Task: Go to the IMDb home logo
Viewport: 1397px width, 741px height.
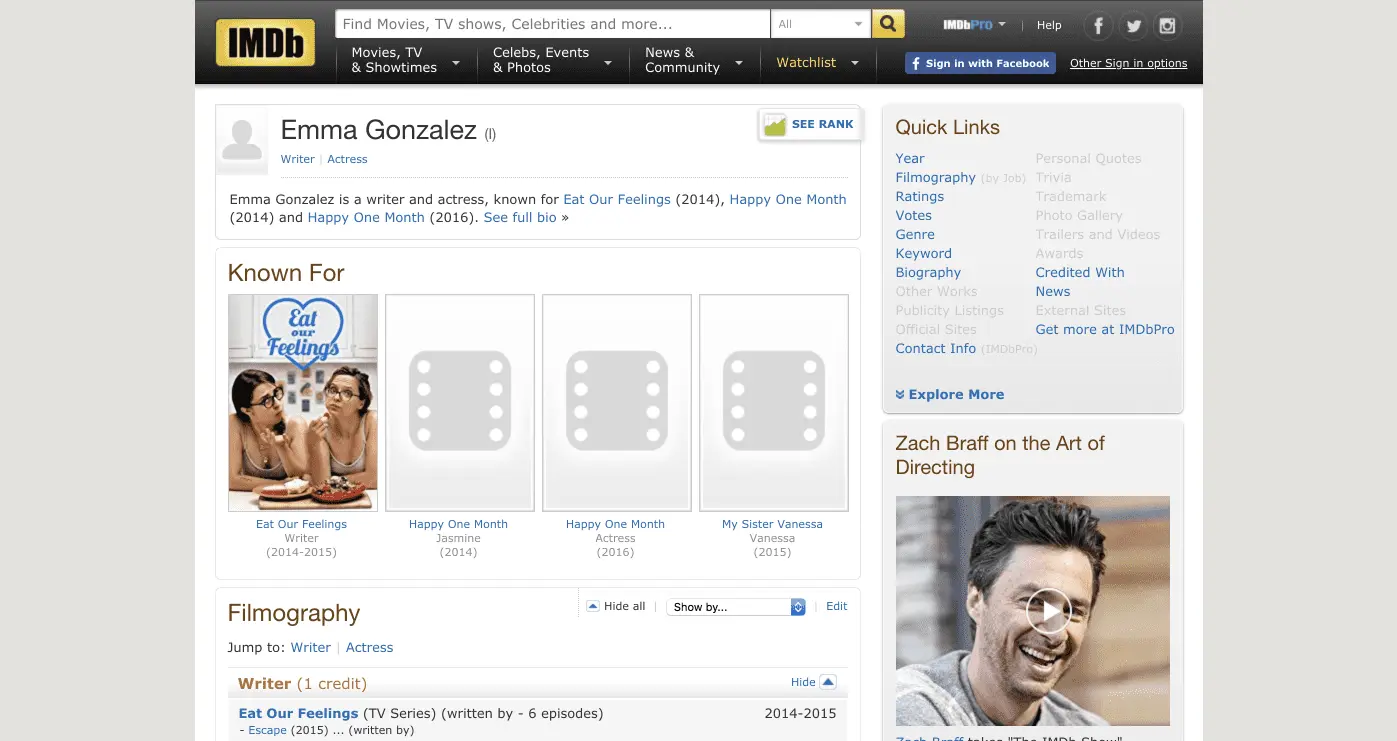Action: click(x=265, y=42)
